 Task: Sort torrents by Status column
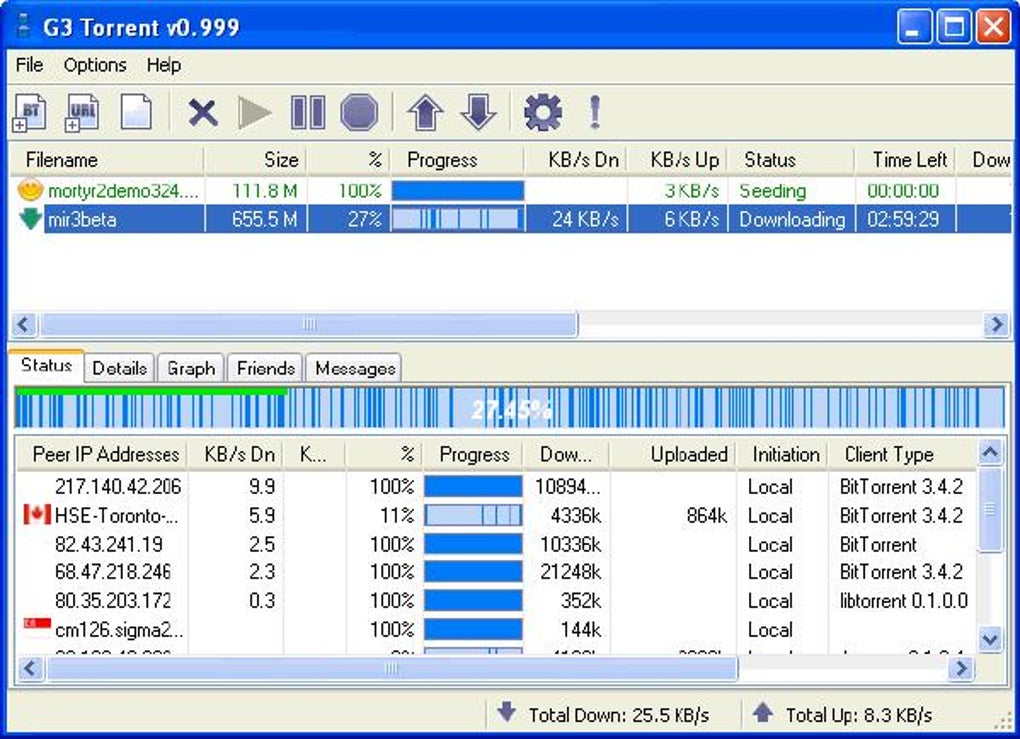click(791, 160)
